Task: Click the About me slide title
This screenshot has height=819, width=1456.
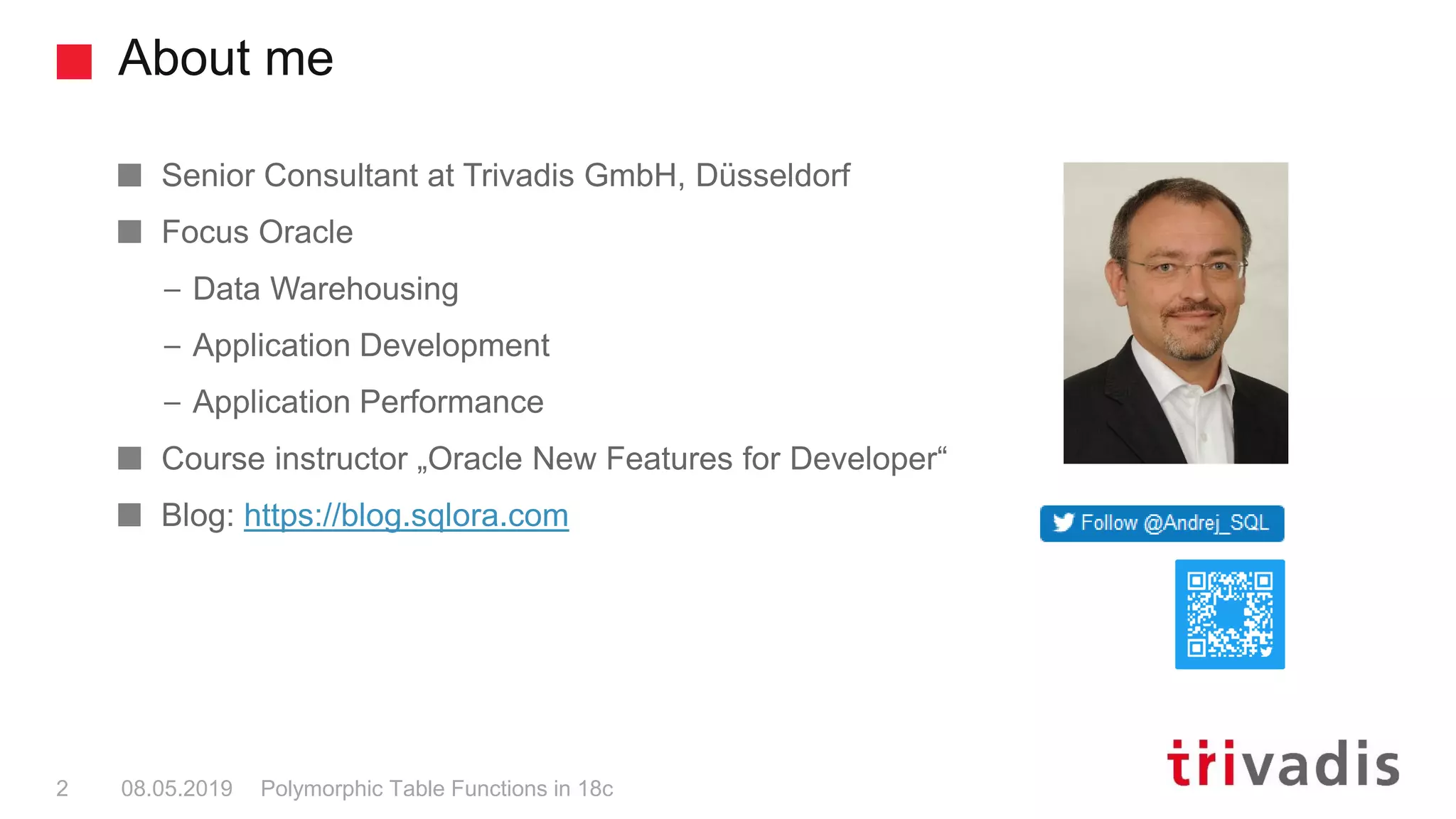Action: click(225, 58)
